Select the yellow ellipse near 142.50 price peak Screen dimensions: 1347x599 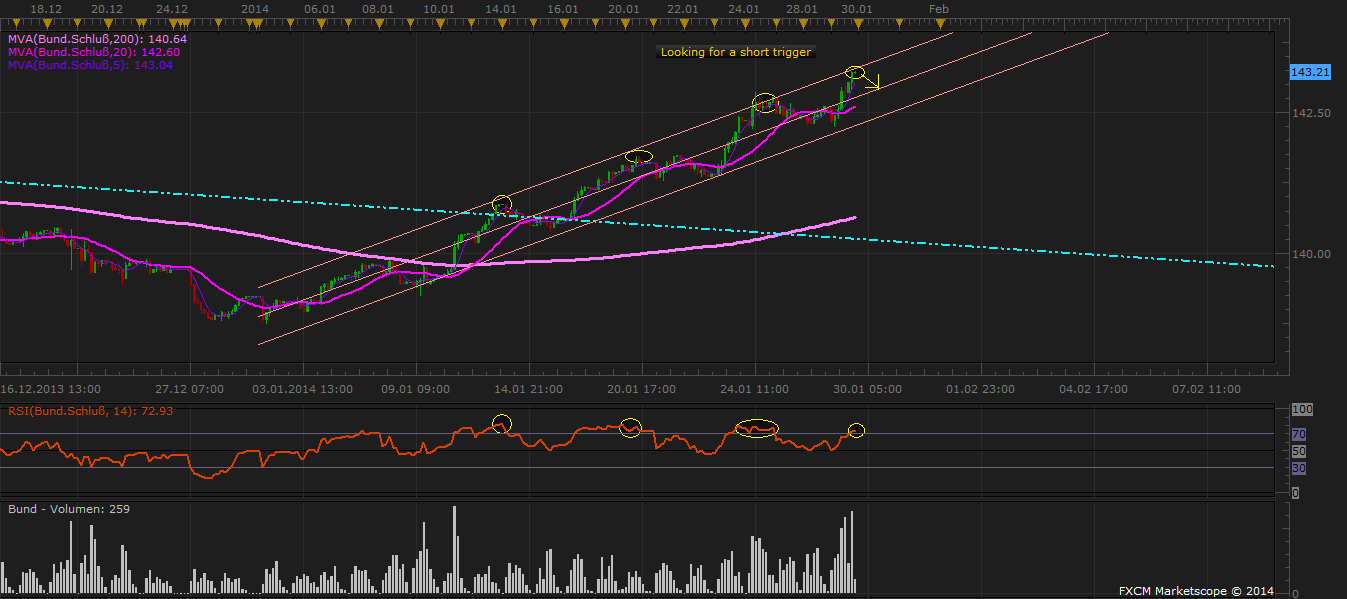(765, 102)
